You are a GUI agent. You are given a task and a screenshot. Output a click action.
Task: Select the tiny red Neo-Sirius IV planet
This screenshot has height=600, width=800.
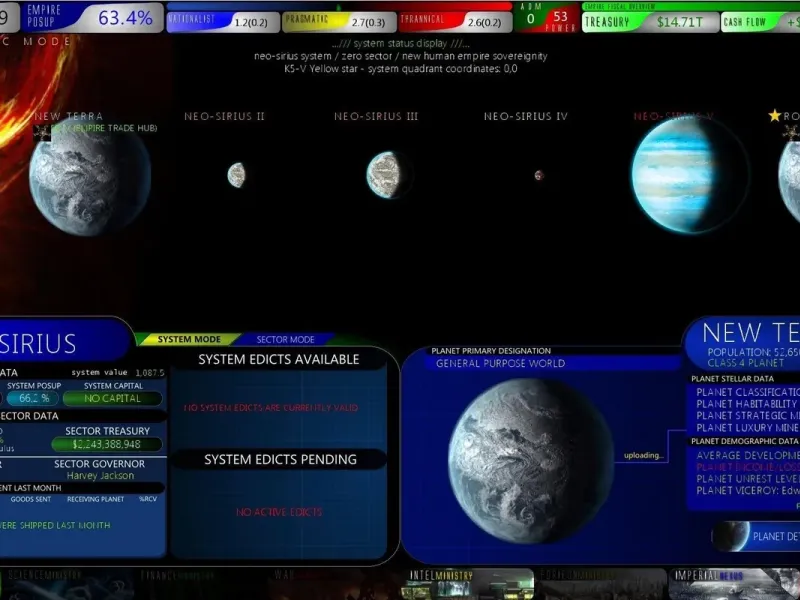tap(539, 176)
